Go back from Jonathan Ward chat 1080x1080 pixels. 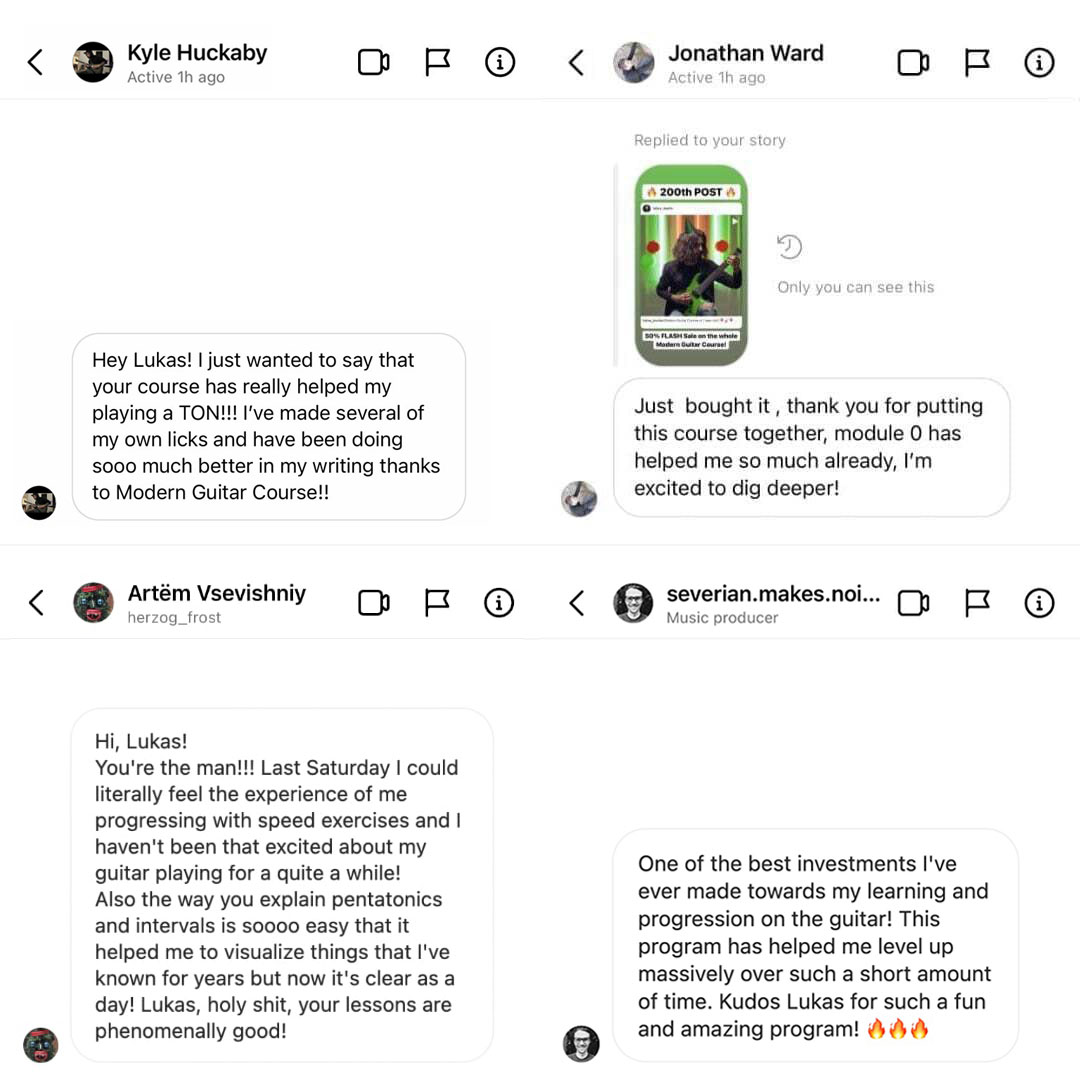click(576, 63)
